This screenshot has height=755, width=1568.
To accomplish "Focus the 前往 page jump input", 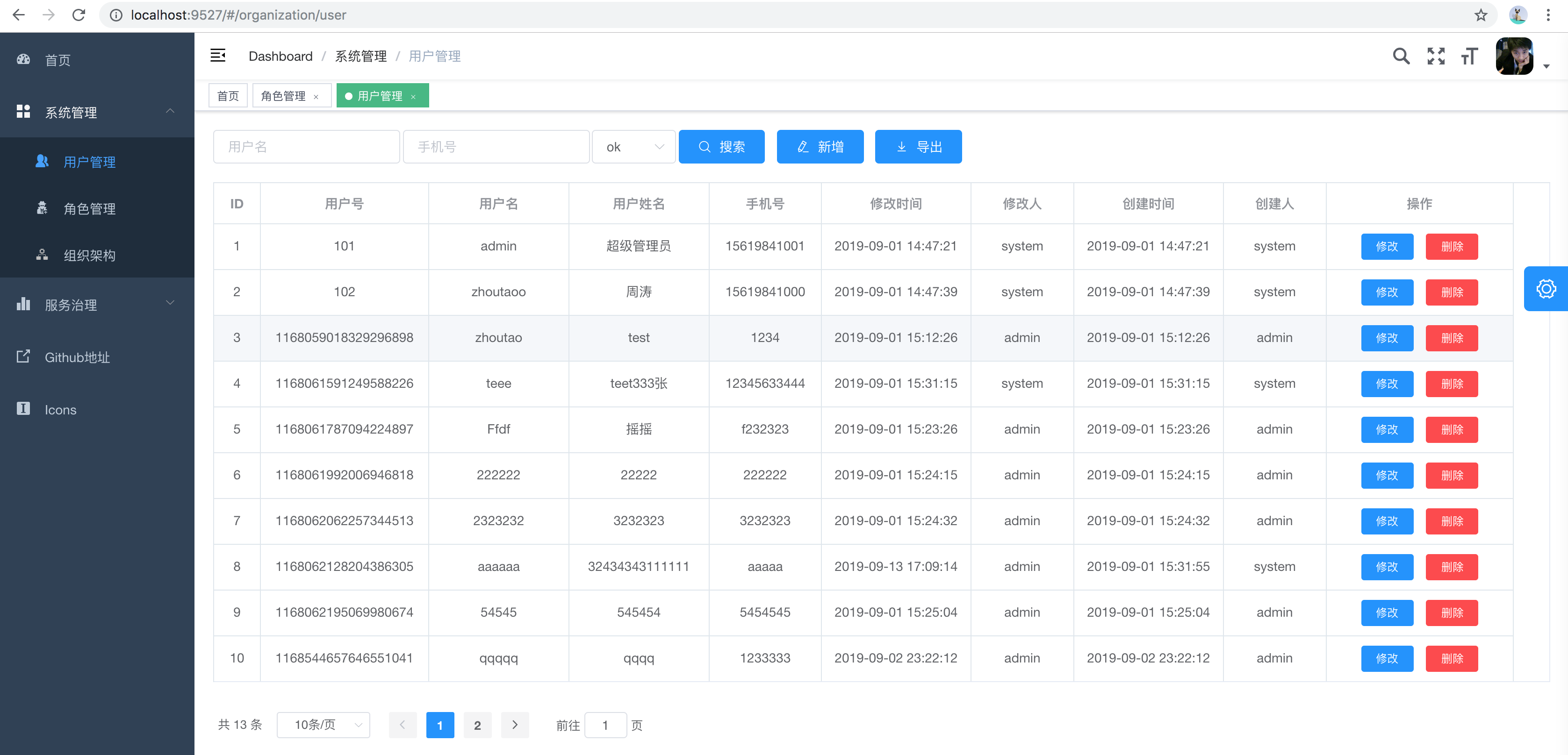I will click(605, 725).
